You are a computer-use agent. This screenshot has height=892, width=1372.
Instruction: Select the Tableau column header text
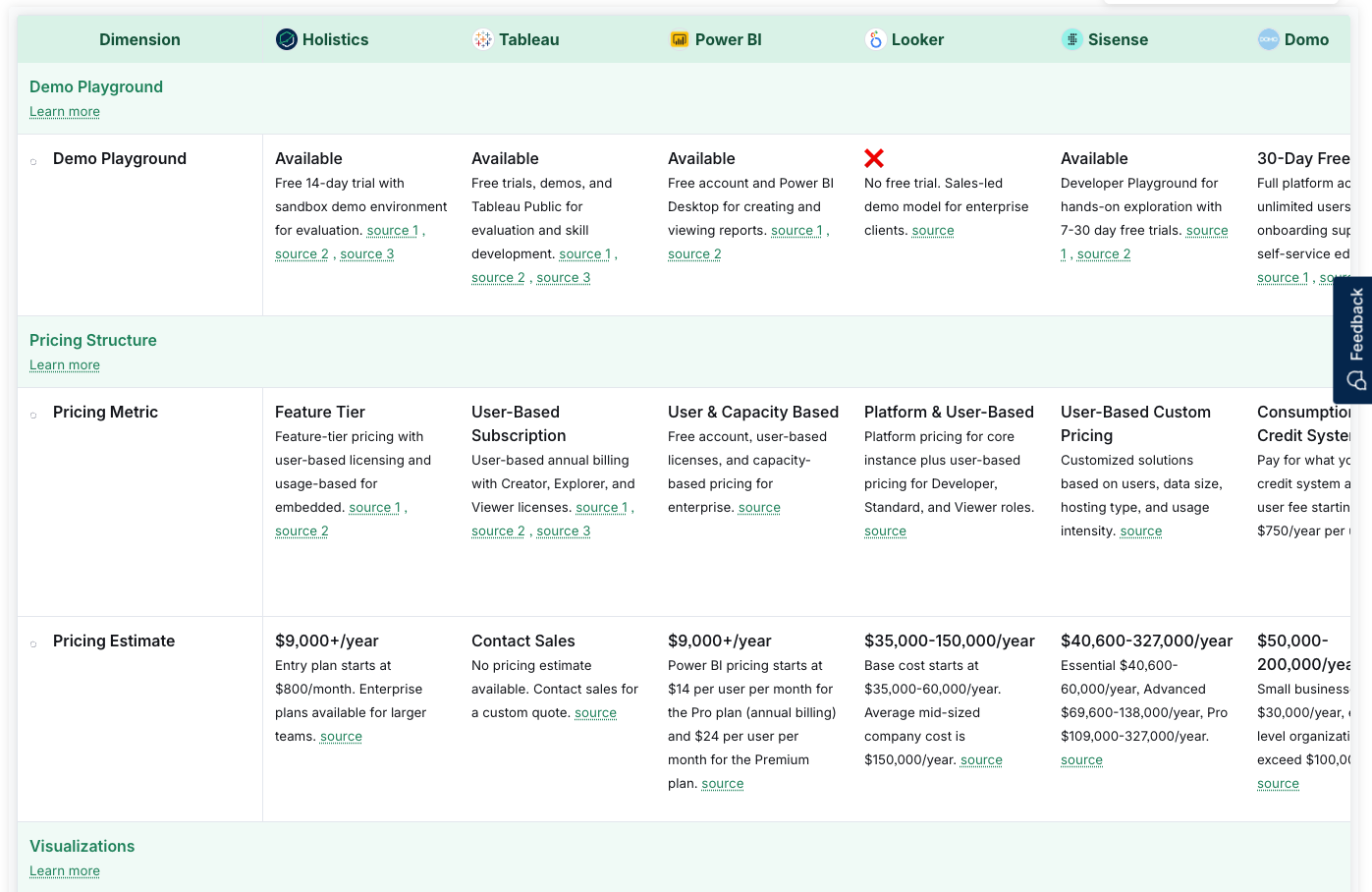point(529,39)
